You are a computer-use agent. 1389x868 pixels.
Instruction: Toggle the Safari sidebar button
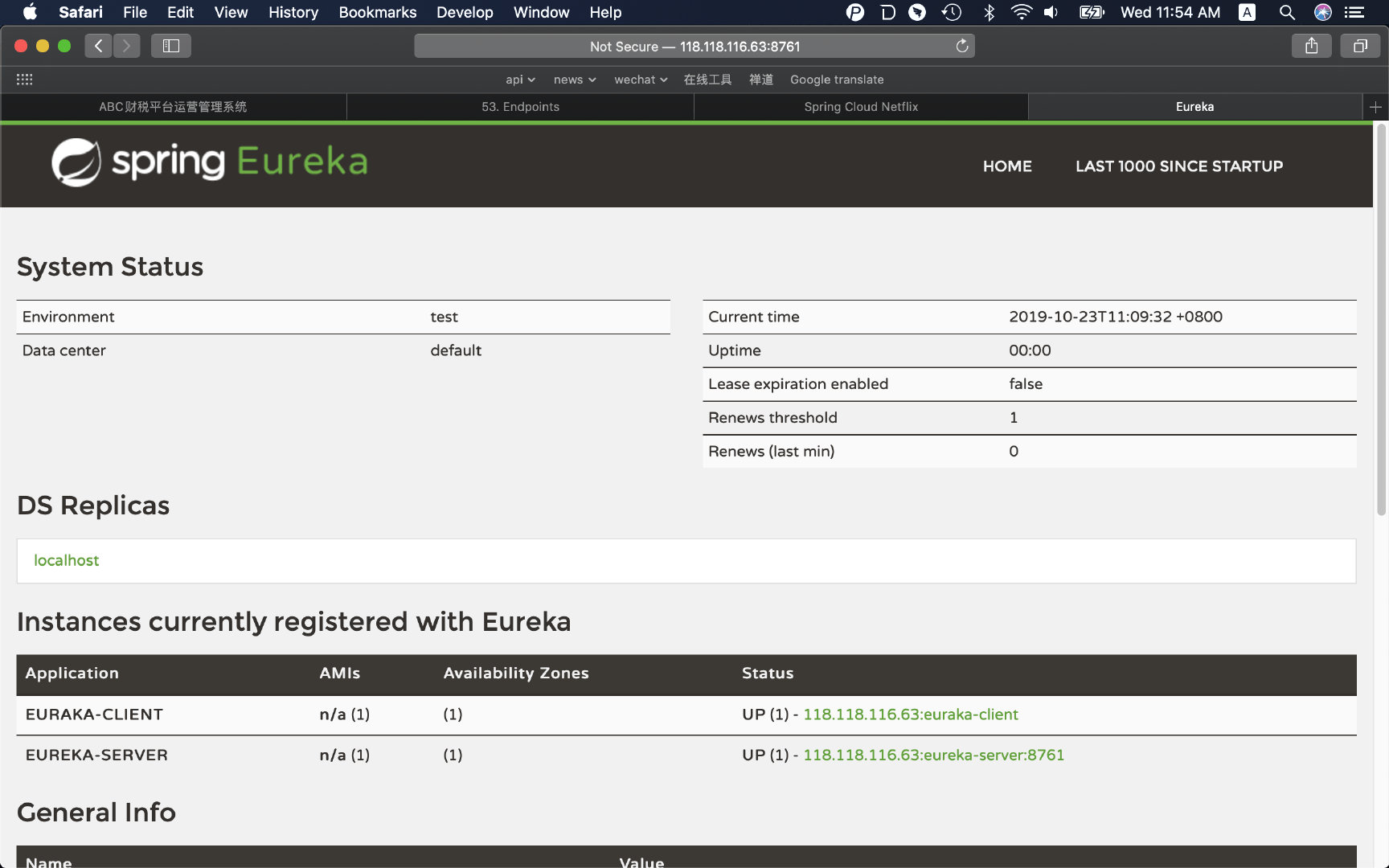coord(171,46)
